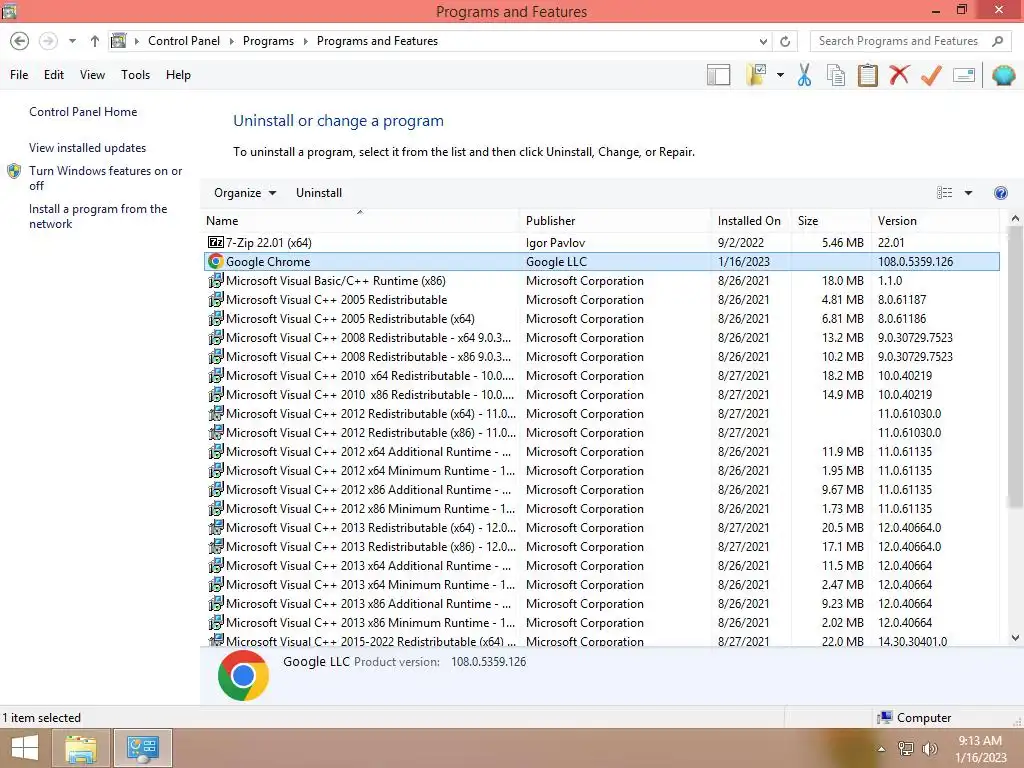This screenshot has width=1024, height=768.
Task: Sort by the Size column header
Action: [830, 221]
